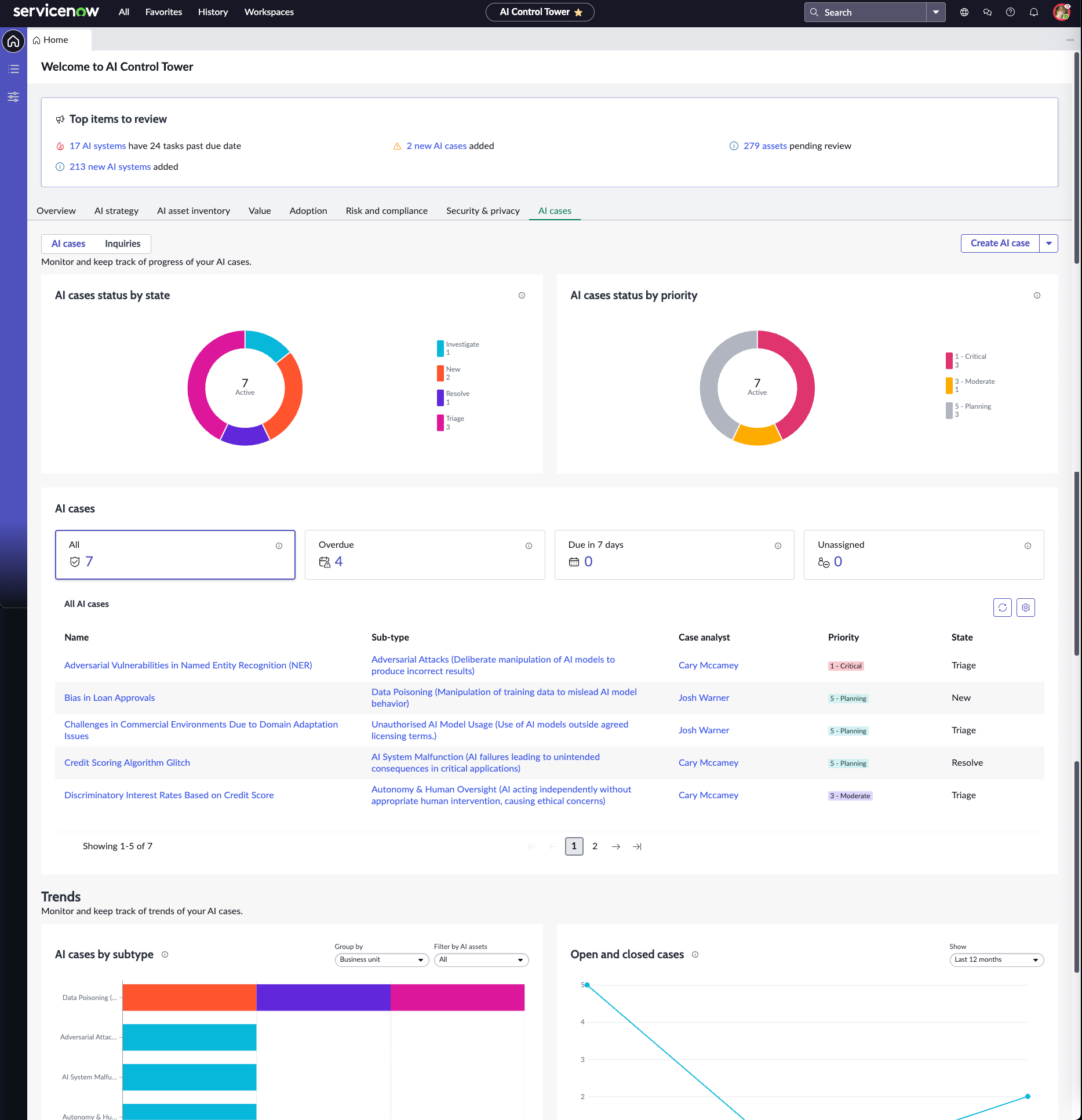The height and width of the screenshot is (1120, 1082).
Task: Click the info icon on AI cases status by priority
Action: coord(1037,296)
